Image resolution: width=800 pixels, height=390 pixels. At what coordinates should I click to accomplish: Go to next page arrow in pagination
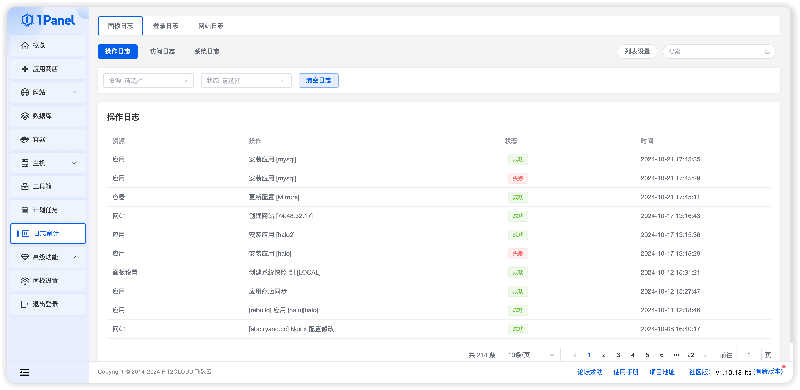click(705, 355)
